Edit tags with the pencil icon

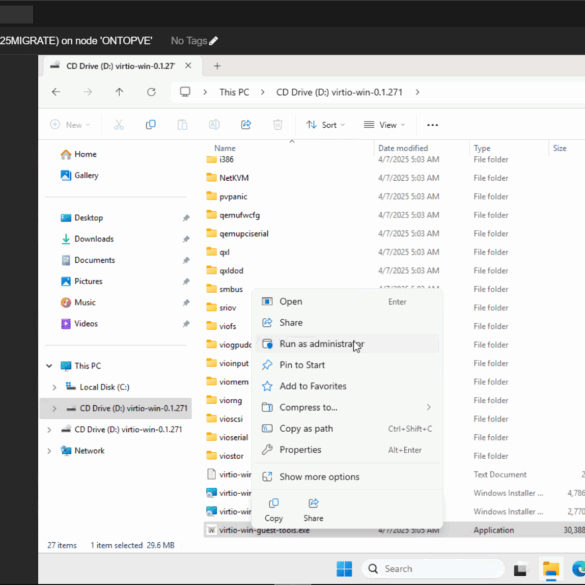point(213,41)
